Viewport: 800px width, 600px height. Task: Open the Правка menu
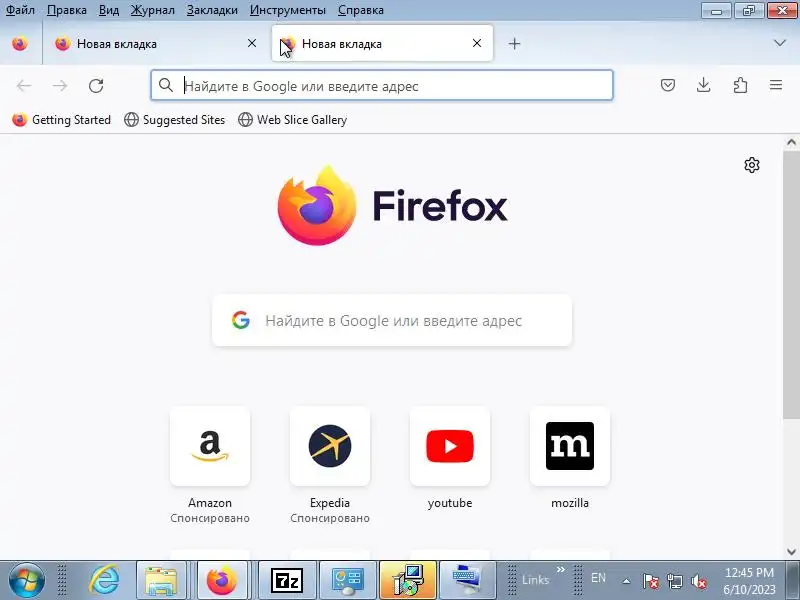tap(67, 10)
